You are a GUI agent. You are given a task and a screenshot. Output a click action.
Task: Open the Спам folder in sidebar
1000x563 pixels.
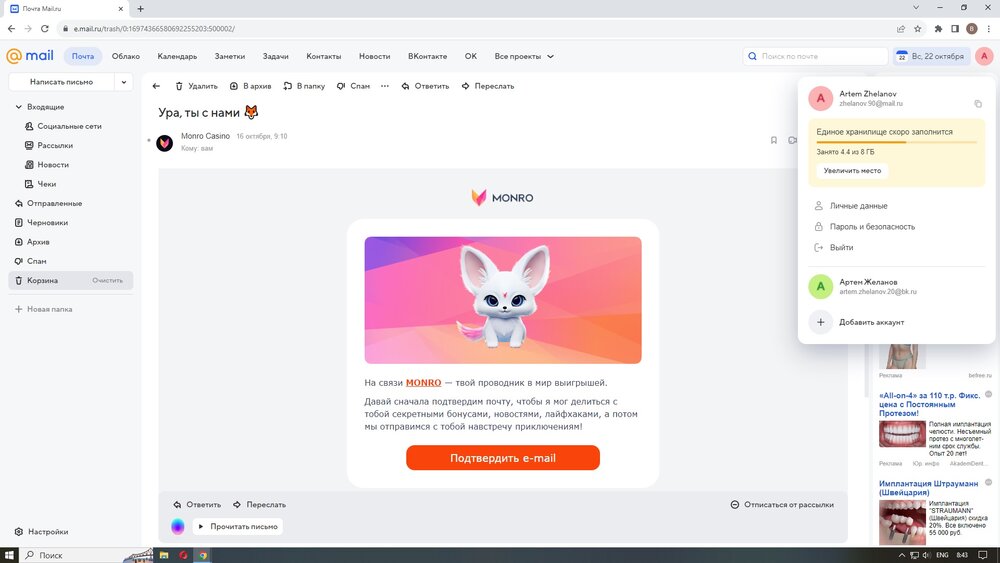[x=36, y=261]
